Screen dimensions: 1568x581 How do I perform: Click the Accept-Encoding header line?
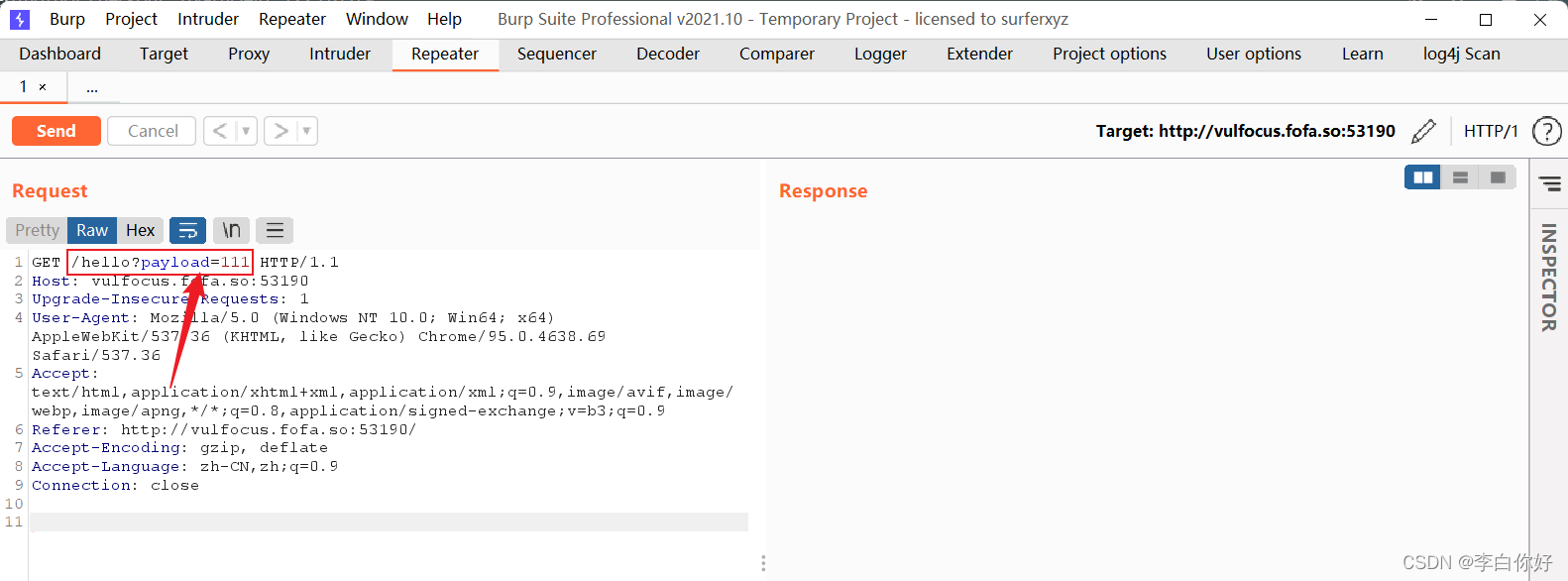[x=179, y=448]
